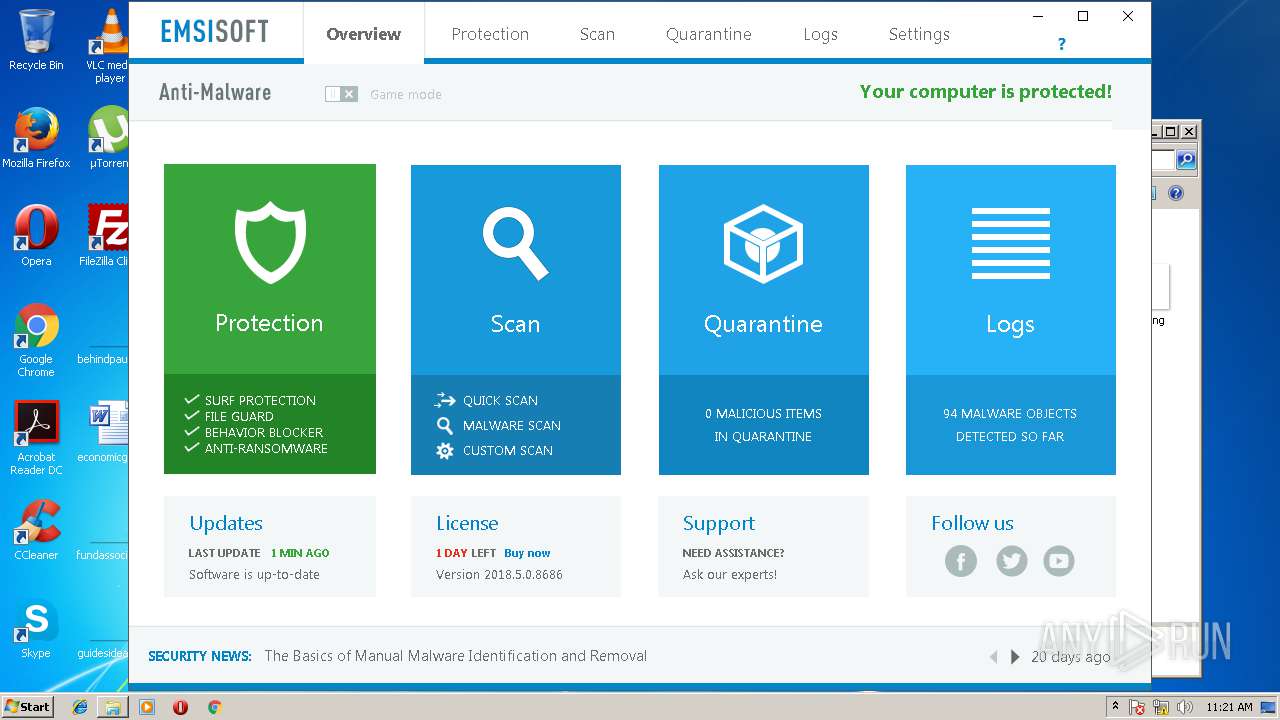Viewport: 1280px width, 720px height.
Task: Click 0 malicious items in quarantine text
Action: click(763, 425)
